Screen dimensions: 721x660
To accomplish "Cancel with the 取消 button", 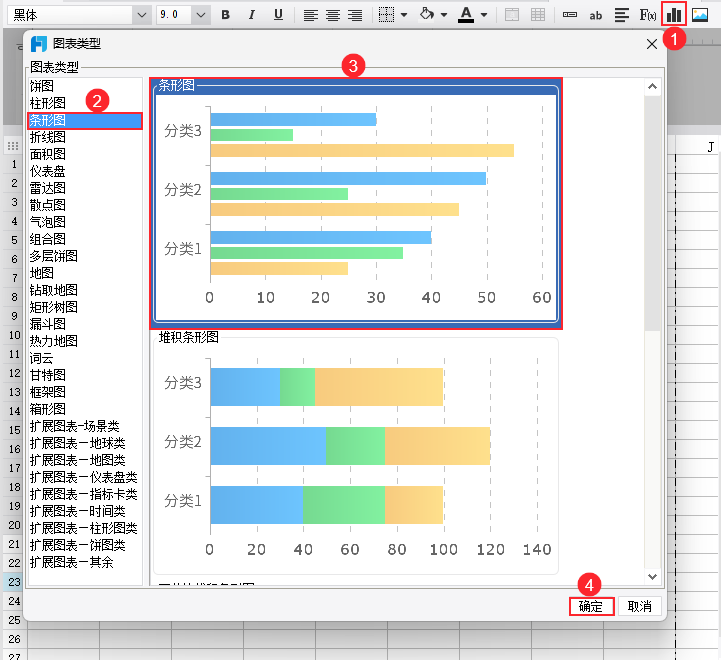I will click(640, 606).
